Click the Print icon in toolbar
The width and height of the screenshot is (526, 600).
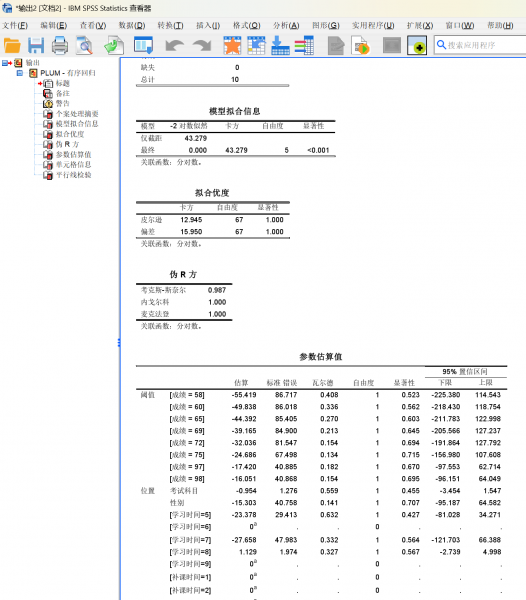(x=60, y=46)
